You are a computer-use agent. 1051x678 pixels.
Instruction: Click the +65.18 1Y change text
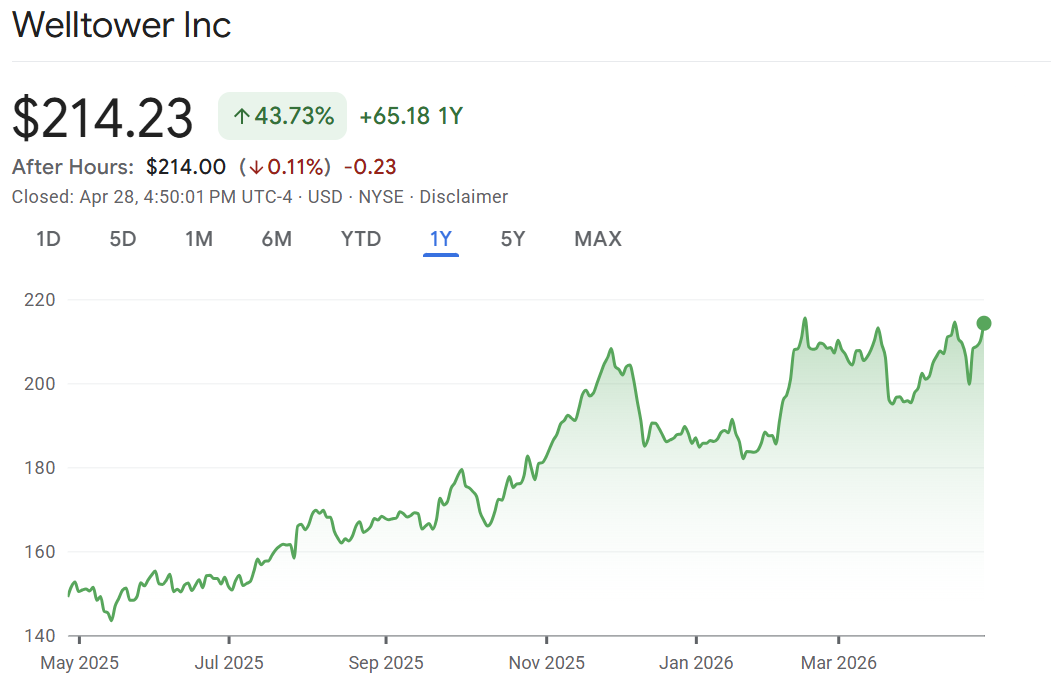click(x=410, y=116)
